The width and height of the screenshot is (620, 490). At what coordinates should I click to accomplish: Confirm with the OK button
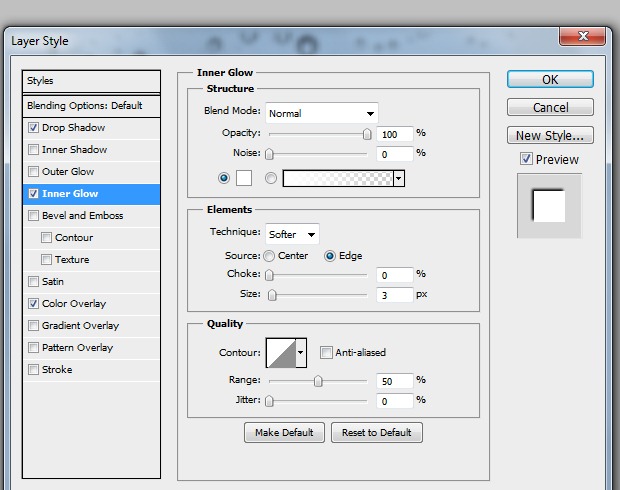[550, 79]
